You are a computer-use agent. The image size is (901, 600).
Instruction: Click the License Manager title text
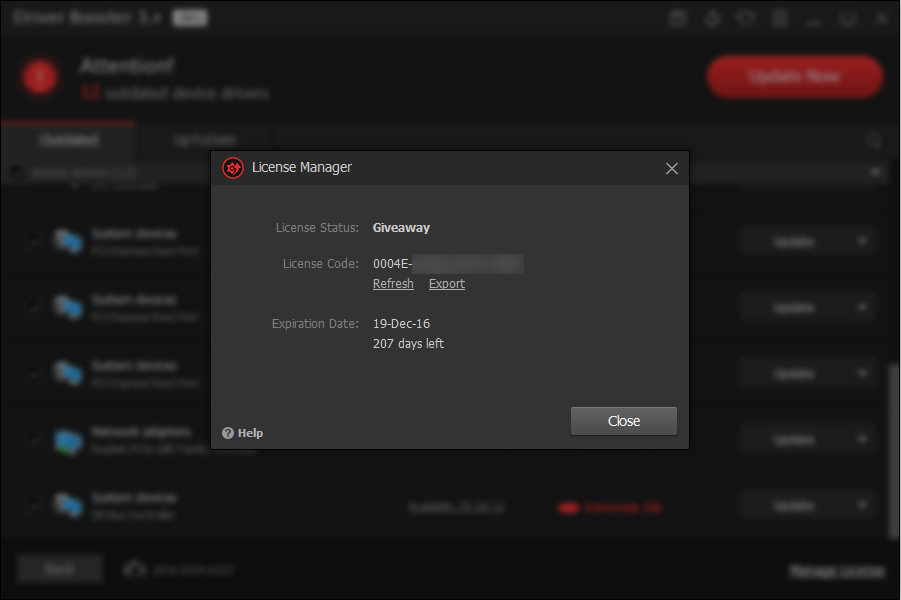tap(302, 167)
